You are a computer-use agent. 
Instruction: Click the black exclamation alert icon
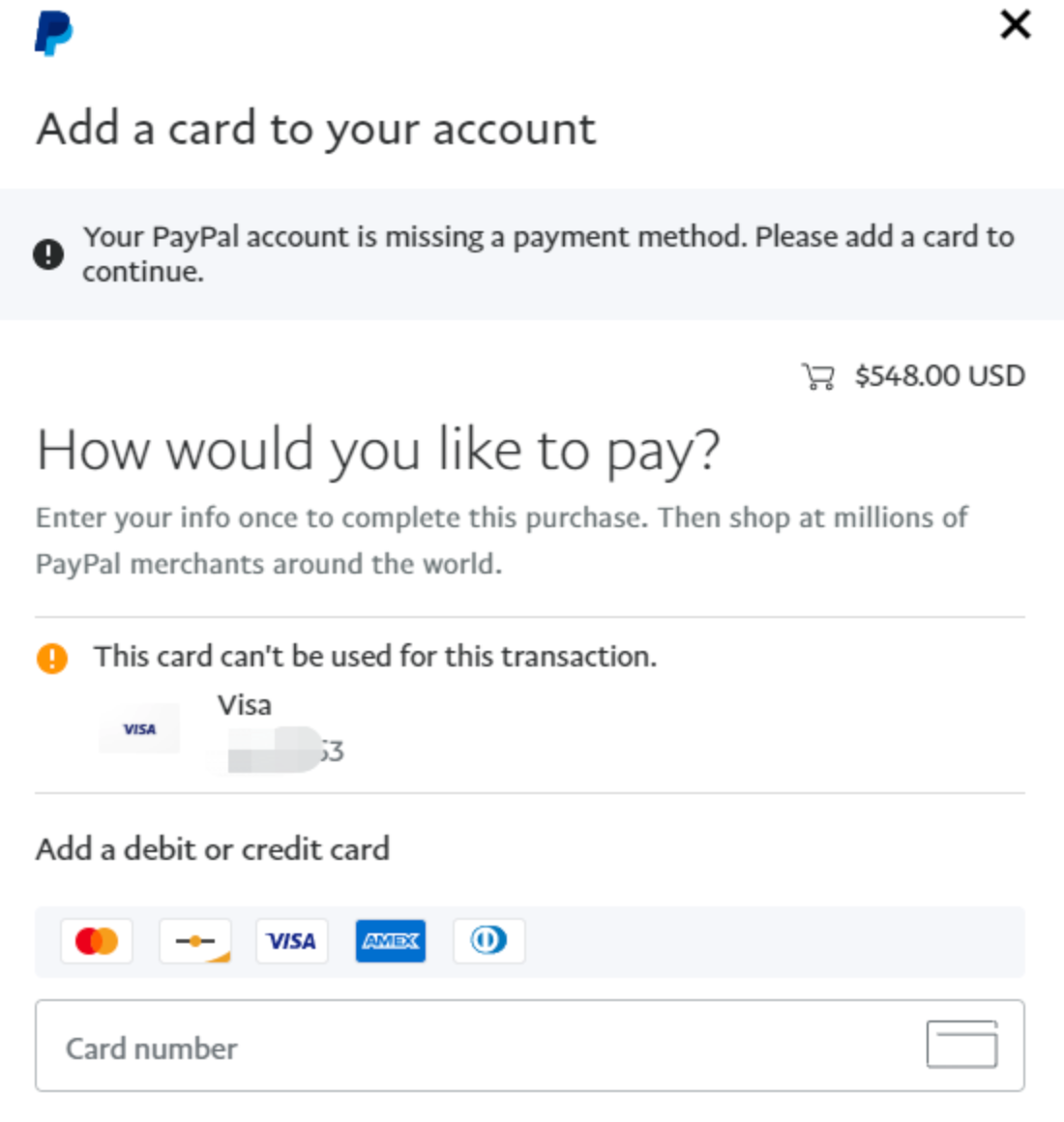pyautogui.click(x=48, y=254)
